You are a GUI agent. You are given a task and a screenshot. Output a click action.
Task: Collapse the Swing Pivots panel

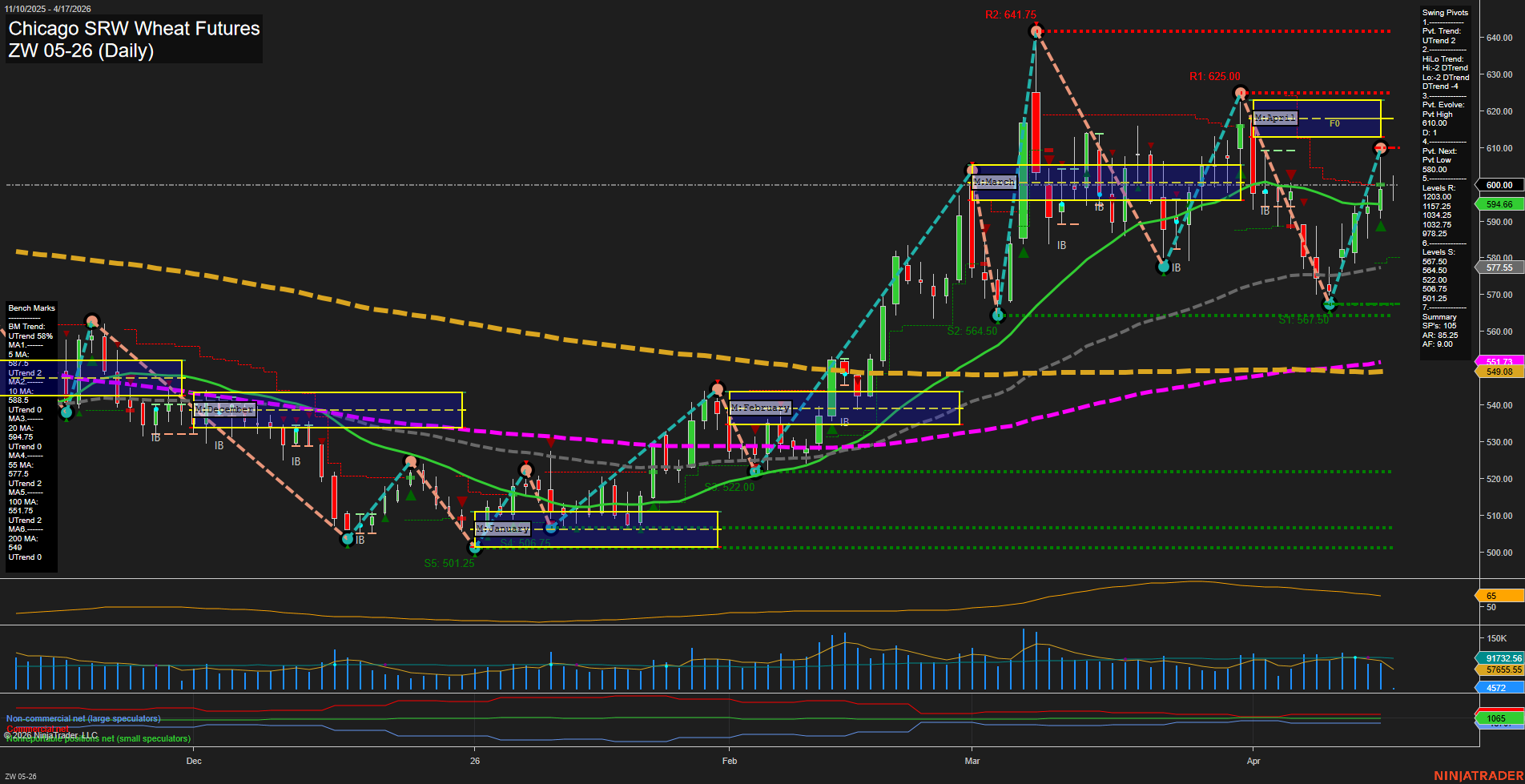tap(1447, 12)
